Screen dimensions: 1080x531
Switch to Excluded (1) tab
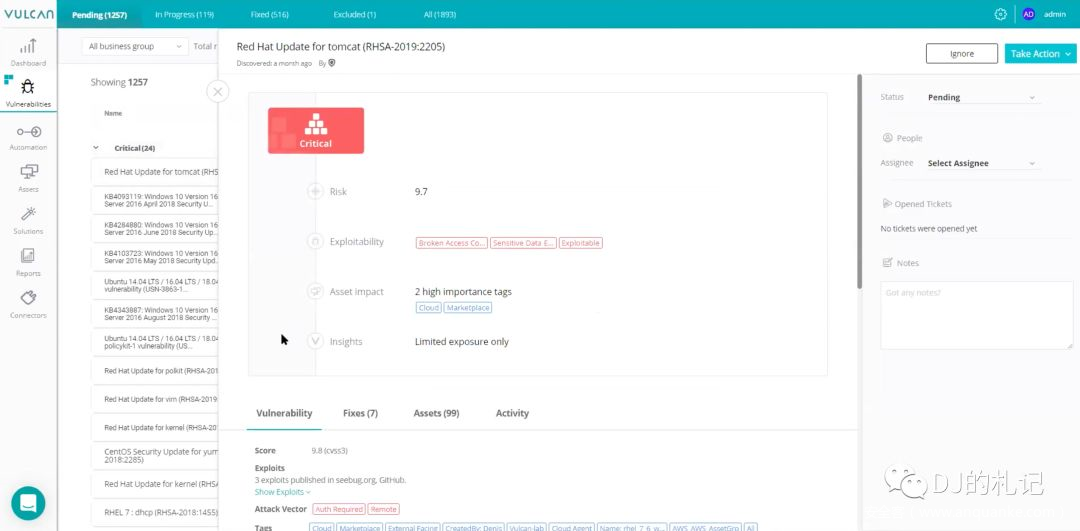[355, 14]
